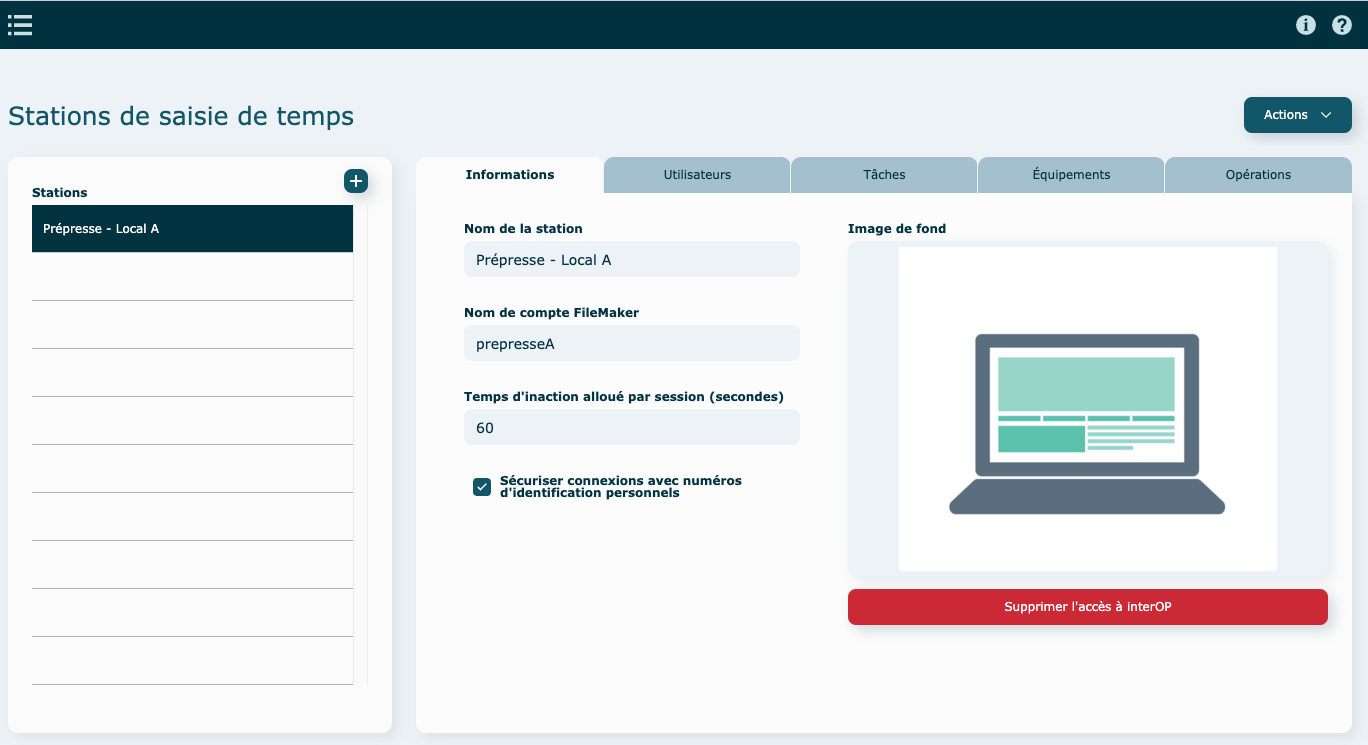Click the Nom de la station field
This screenshot has width=1368, height=745.
point(631,260)
